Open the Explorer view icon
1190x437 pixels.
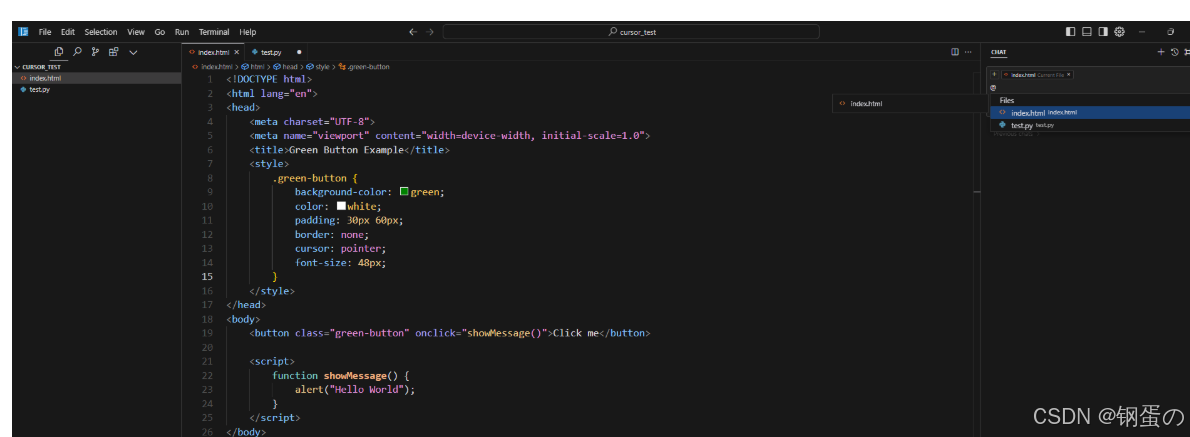[58, 52]
